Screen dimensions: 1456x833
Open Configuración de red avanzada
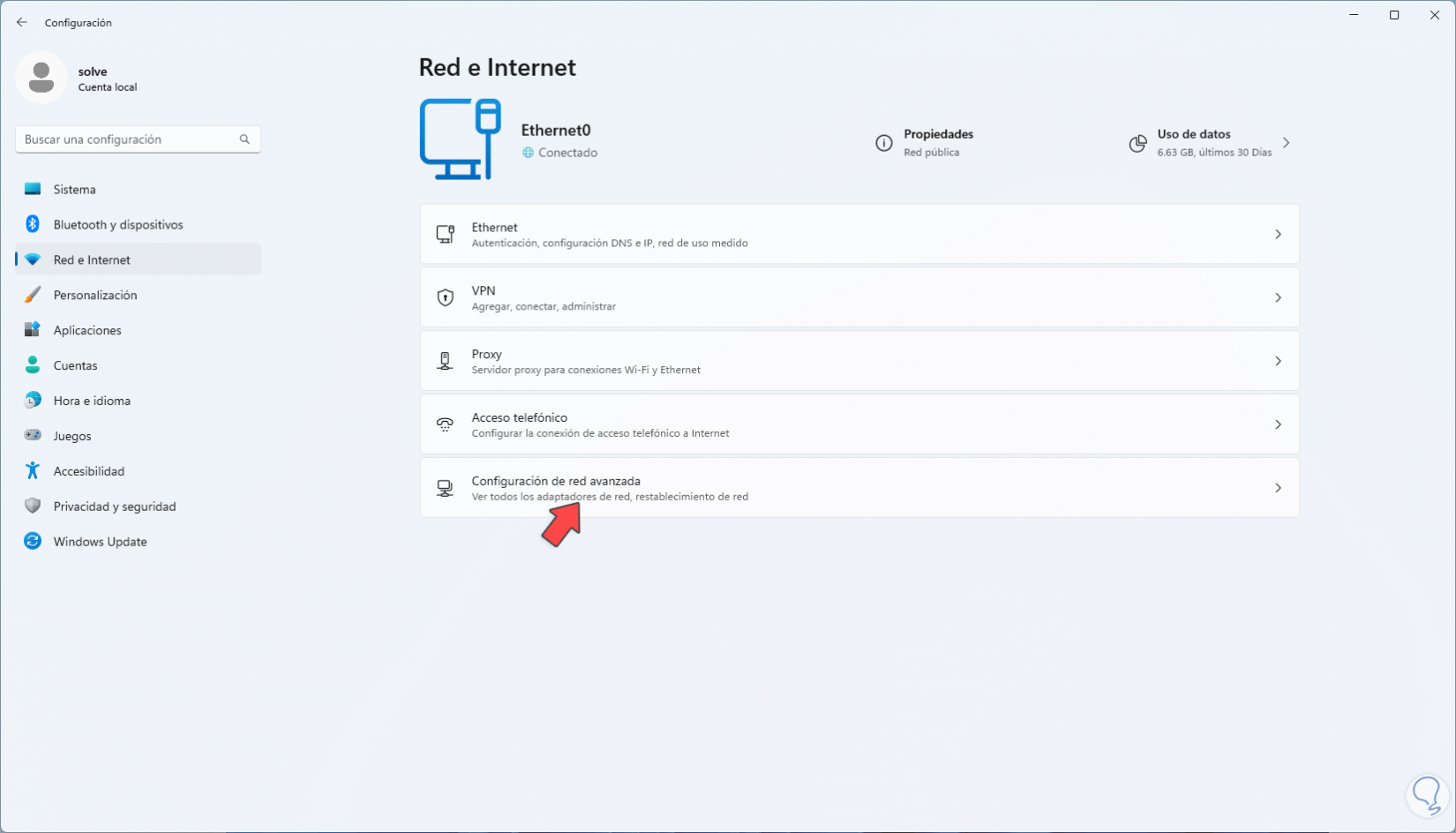pos(859,488)
